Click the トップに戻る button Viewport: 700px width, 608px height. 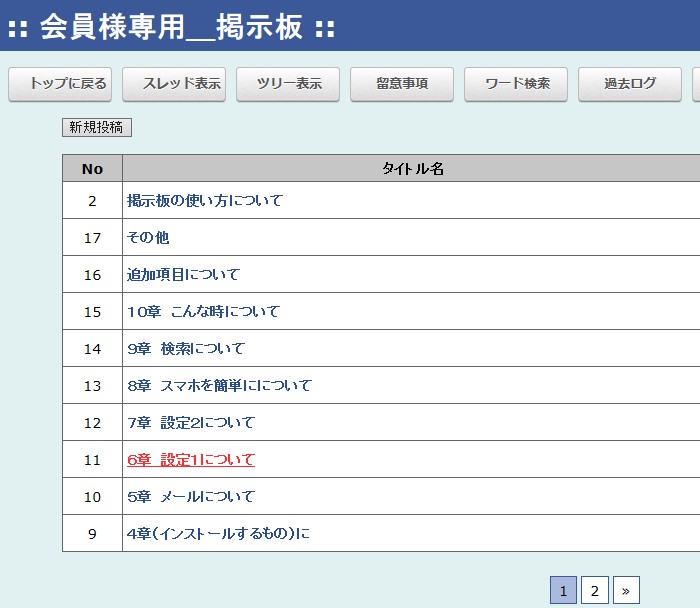pyautogui.click(x=60, y=84)
